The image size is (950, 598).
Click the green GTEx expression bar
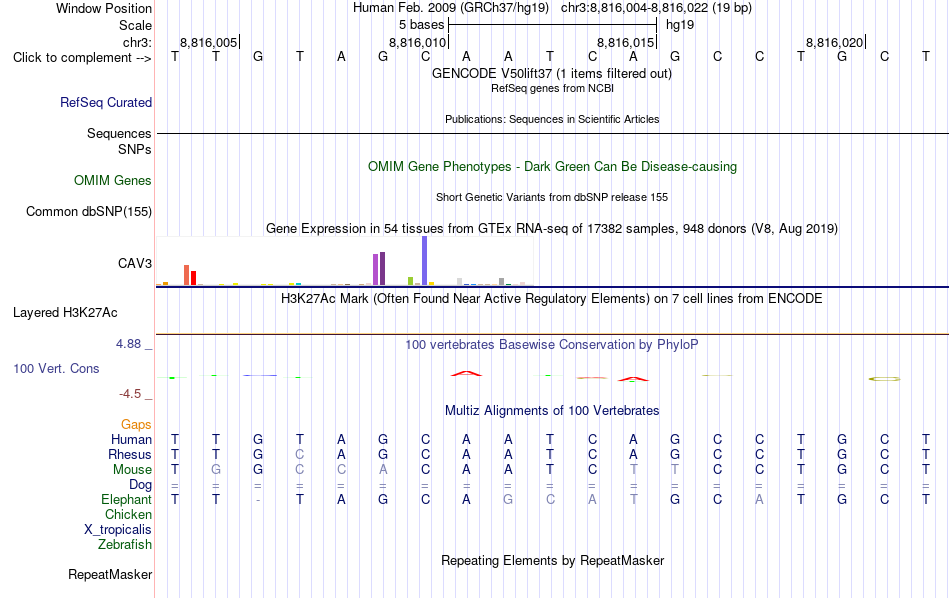pyautogui.click(x=411, y=281)
